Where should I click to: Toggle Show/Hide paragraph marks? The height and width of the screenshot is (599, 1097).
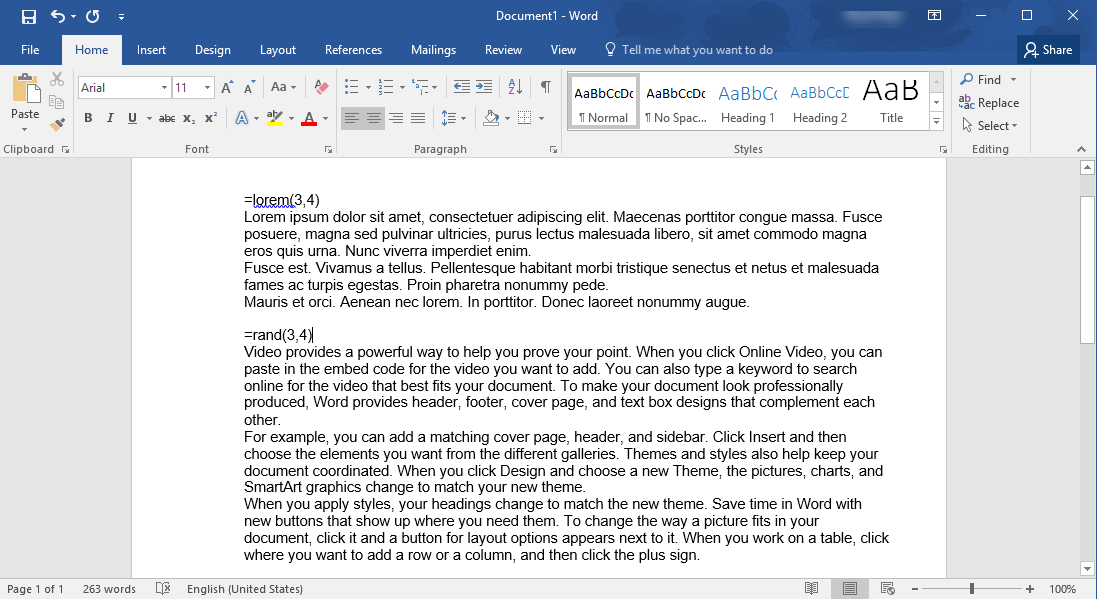[546, 87]
